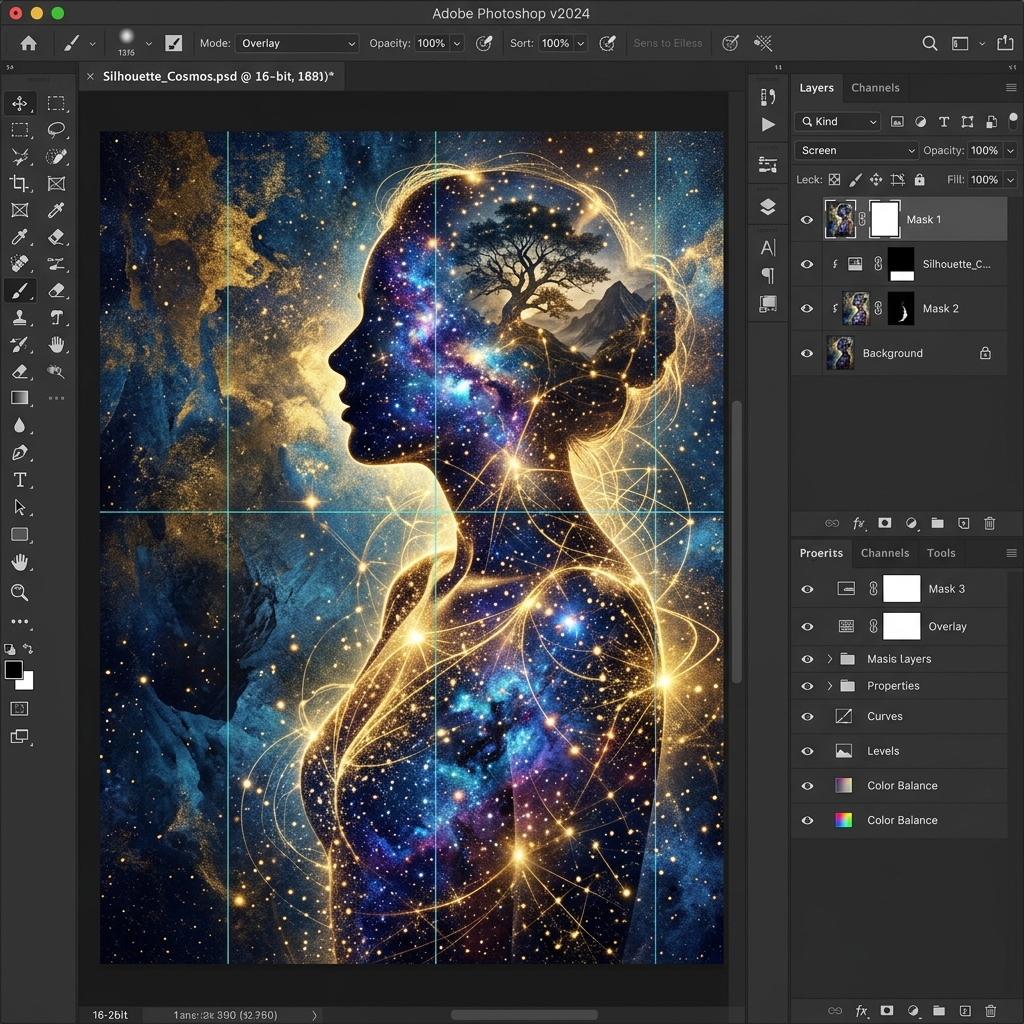Select the Lasso tool
Viewport: 1024px width, 1024px height.
[56, 129]
